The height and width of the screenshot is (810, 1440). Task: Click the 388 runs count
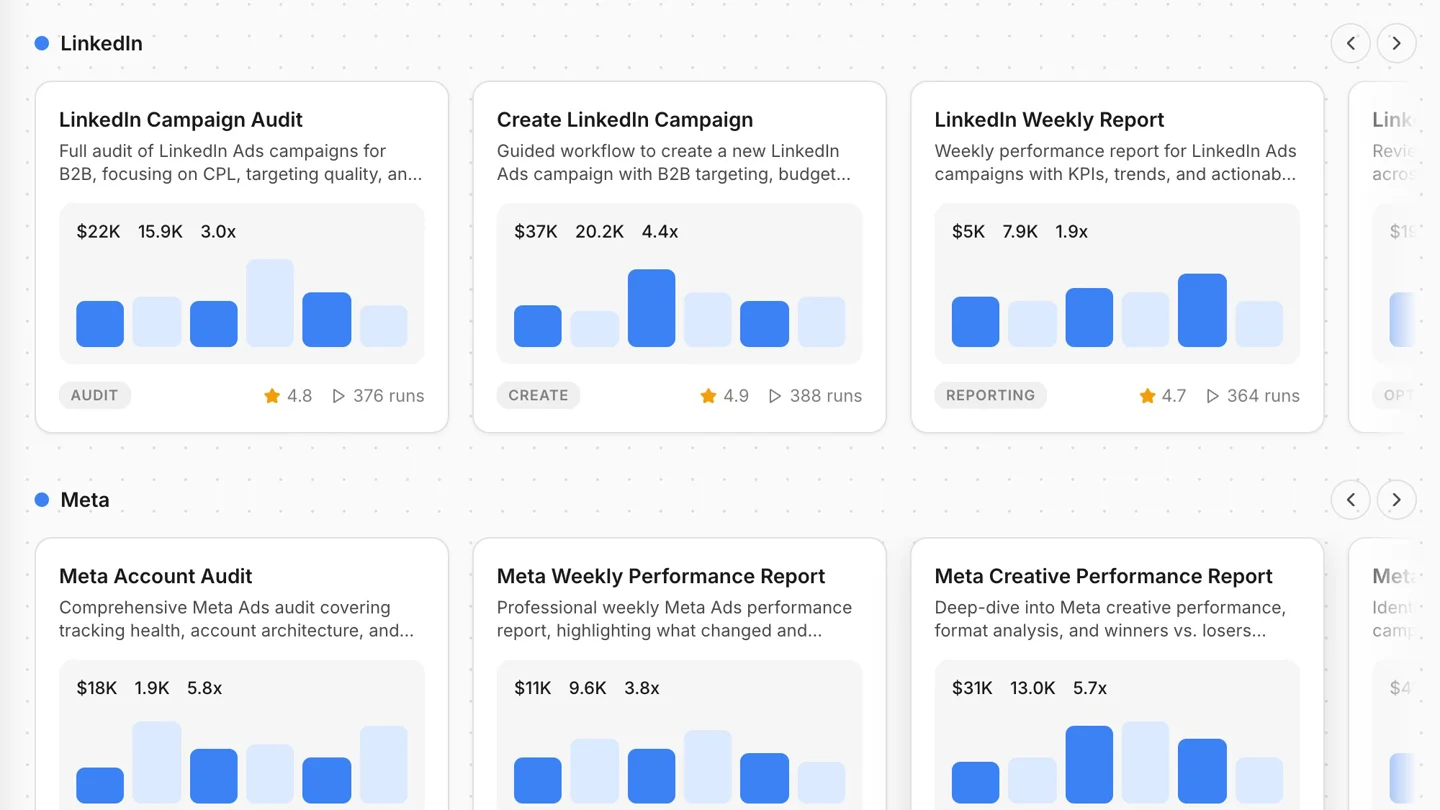point(826,396)
